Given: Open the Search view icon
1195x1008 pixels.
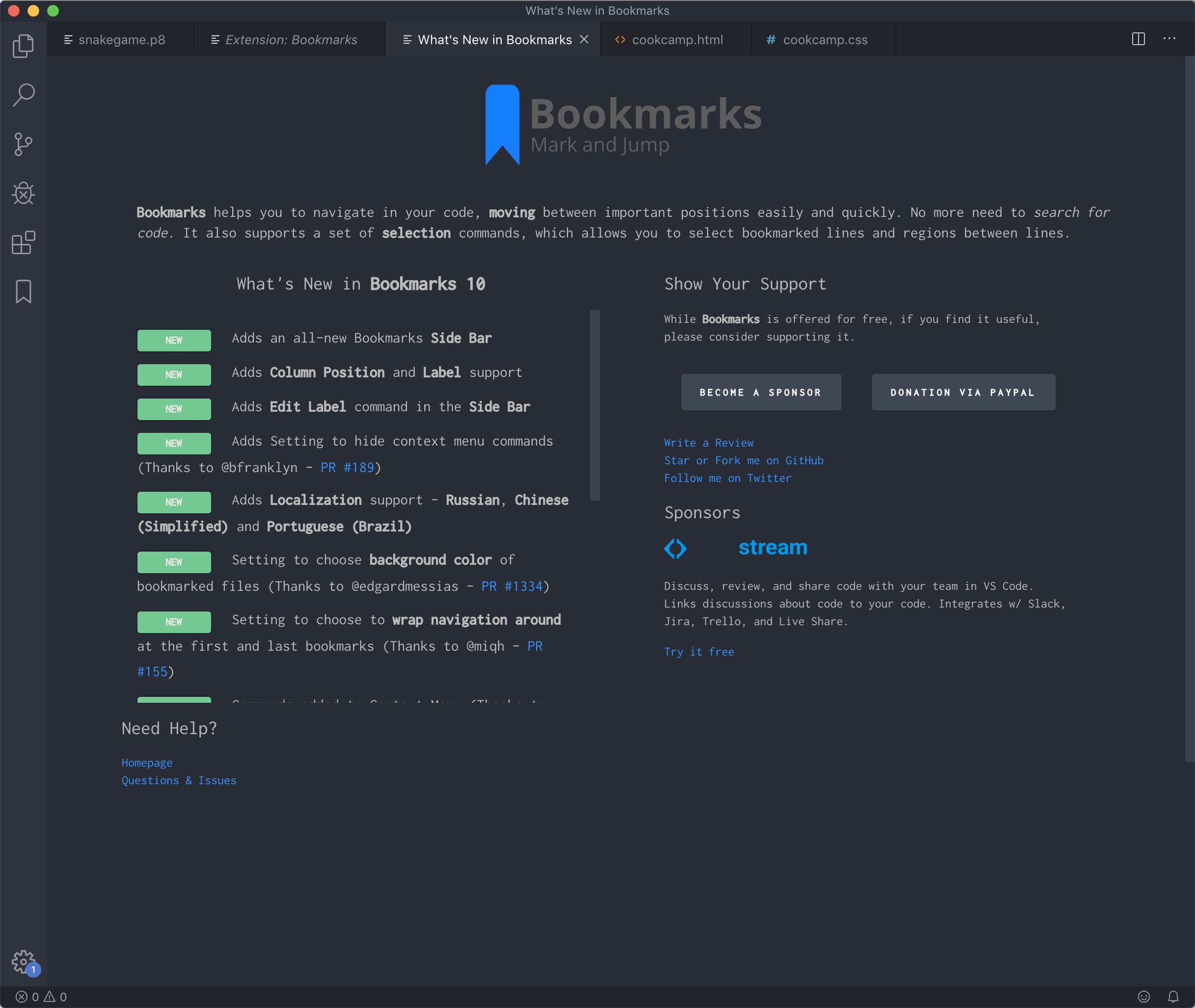Looking at the screenshot, I should pyautogui.click(x=24, y=95).
